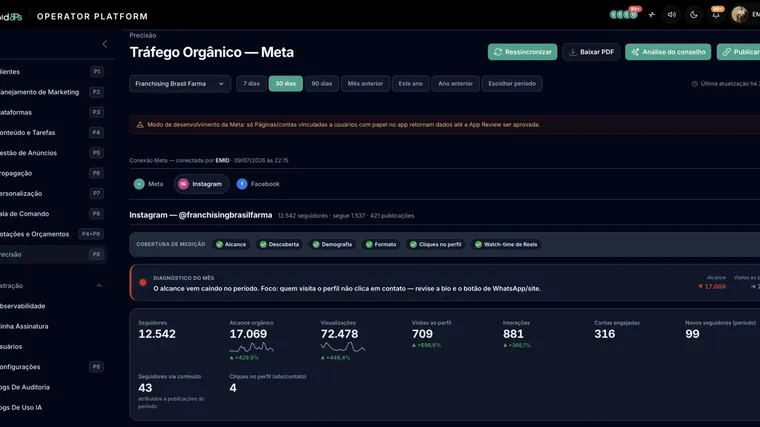
Task: Select the 90 dias period
Action: point(322,84)
